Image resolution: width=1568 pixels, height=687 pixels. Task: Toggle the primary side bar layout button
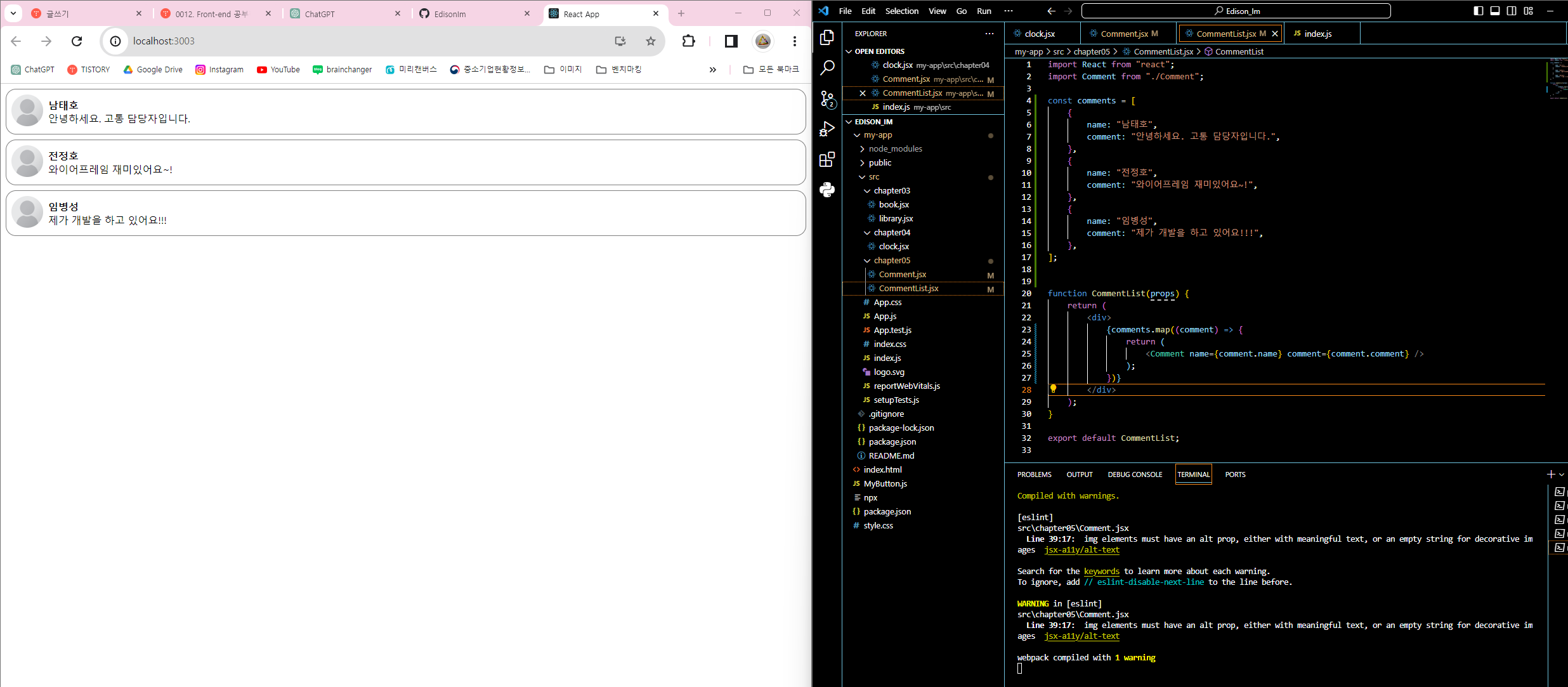pyautogui.click(x=1479, y=11)
